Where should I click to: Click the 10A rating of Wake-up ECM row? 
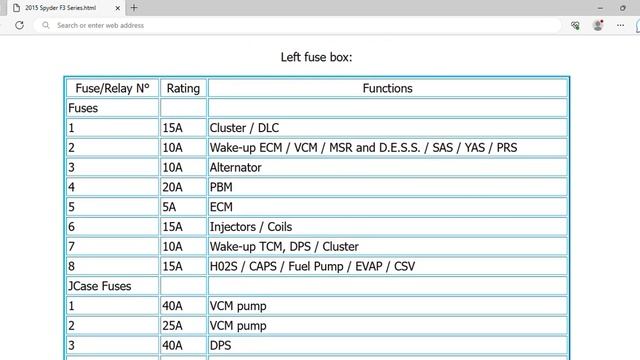tap(183, 147)
